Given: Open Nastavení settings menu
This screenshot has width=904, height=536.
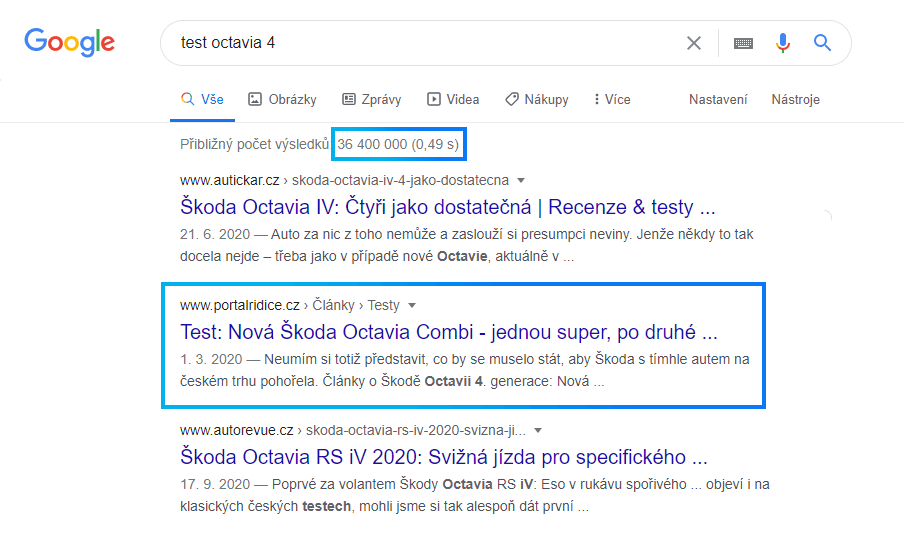Looking at the screenshot, I should [718, 99].
